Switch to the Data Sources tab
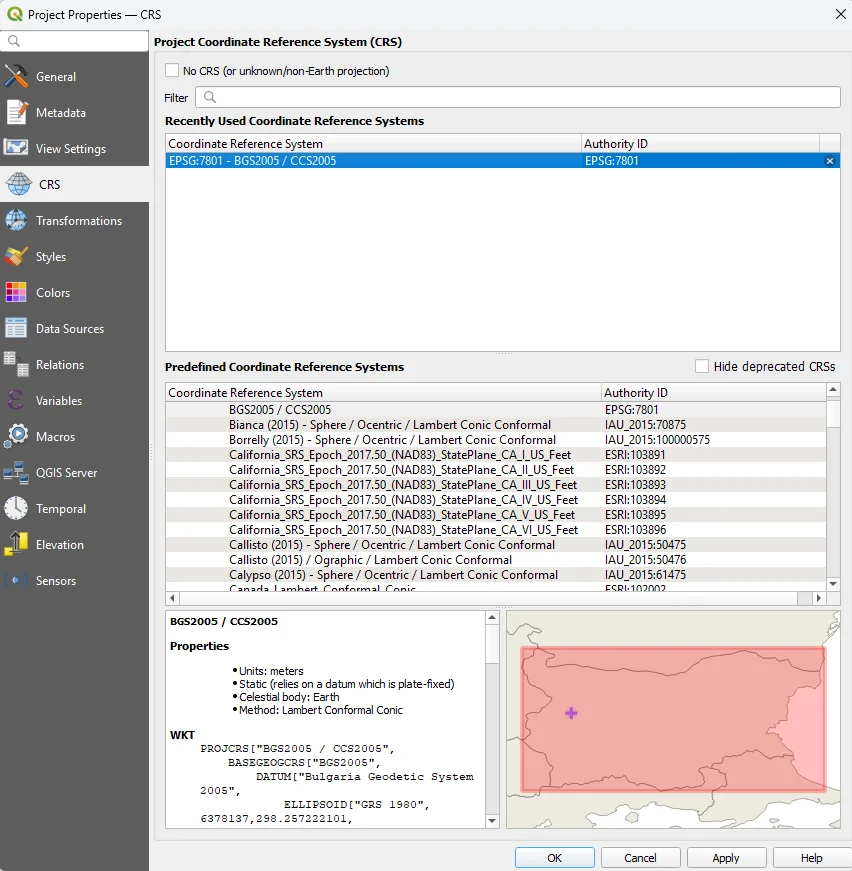Viewport: 852px width, 871px height. click(69, 329)
